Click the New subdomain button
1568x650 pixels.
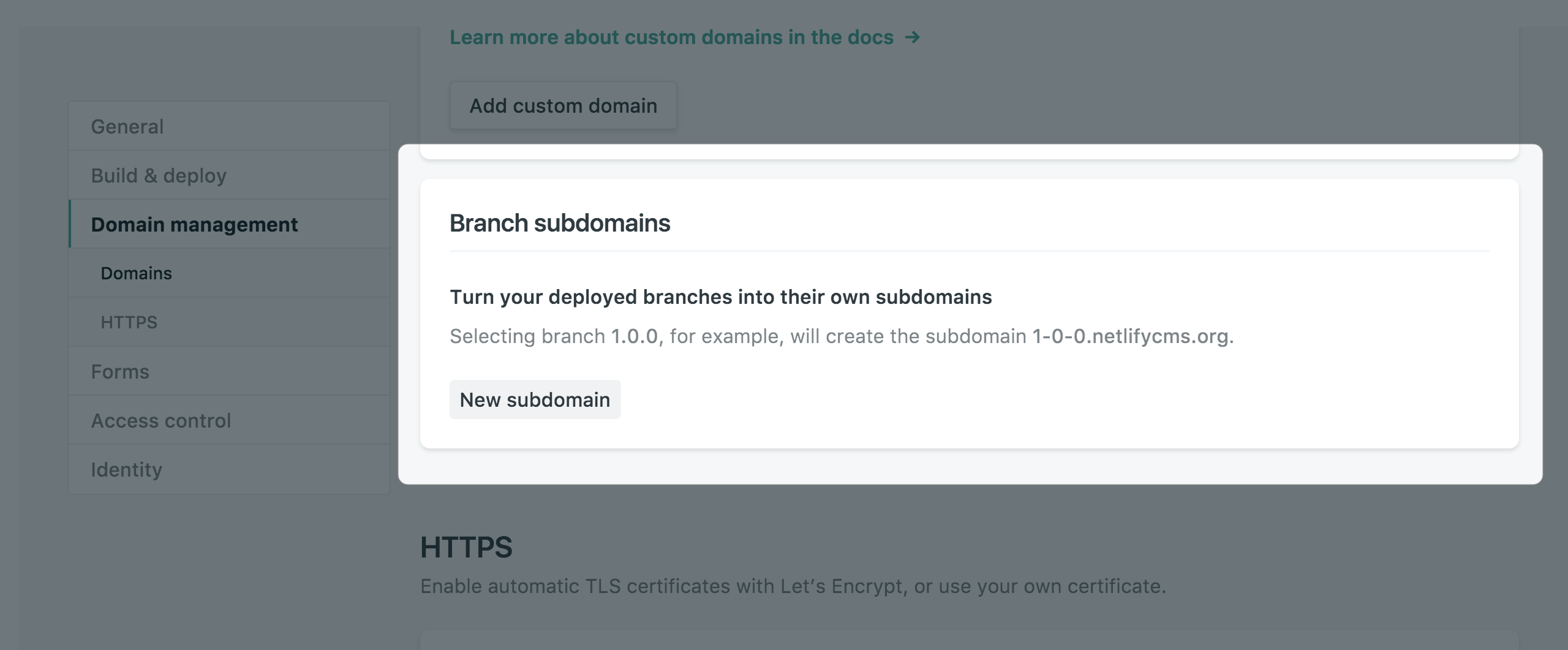(x=535, y=399)
